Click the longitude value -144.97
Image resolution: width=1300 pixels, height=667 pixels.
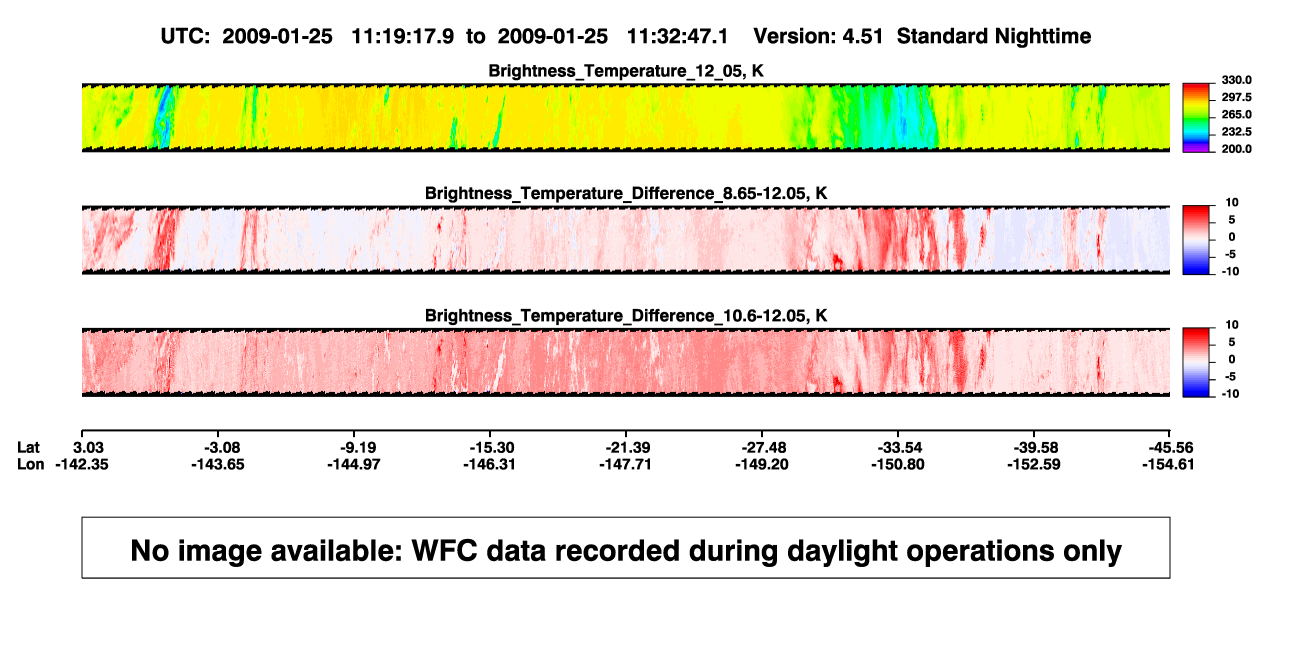(354, 464)
